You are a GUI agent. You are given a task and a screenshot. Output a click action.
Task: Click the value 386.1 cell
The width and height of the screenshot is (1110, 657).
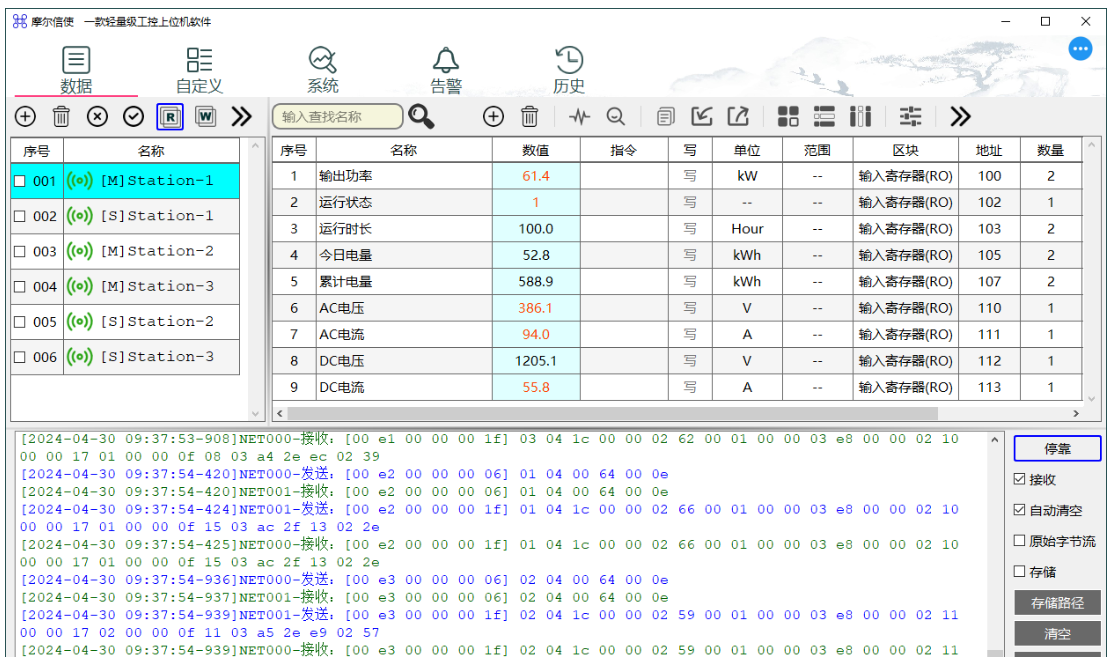tap(536, 308)
